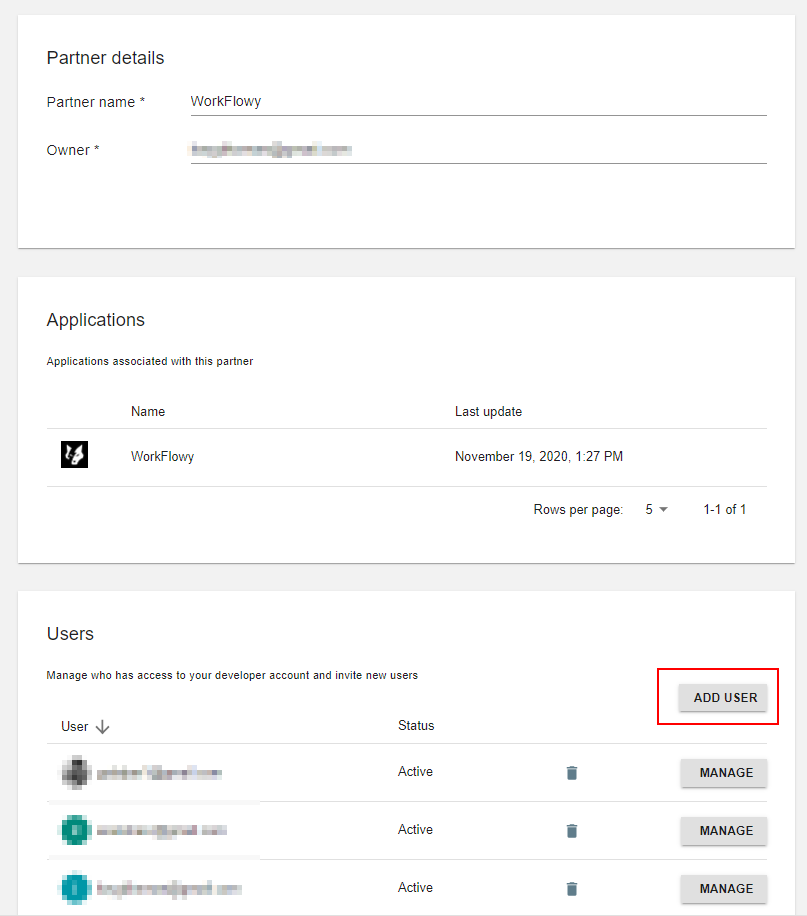Click the "Partner name *" label
The image size is (807, 916).
[x=96, y=102]
